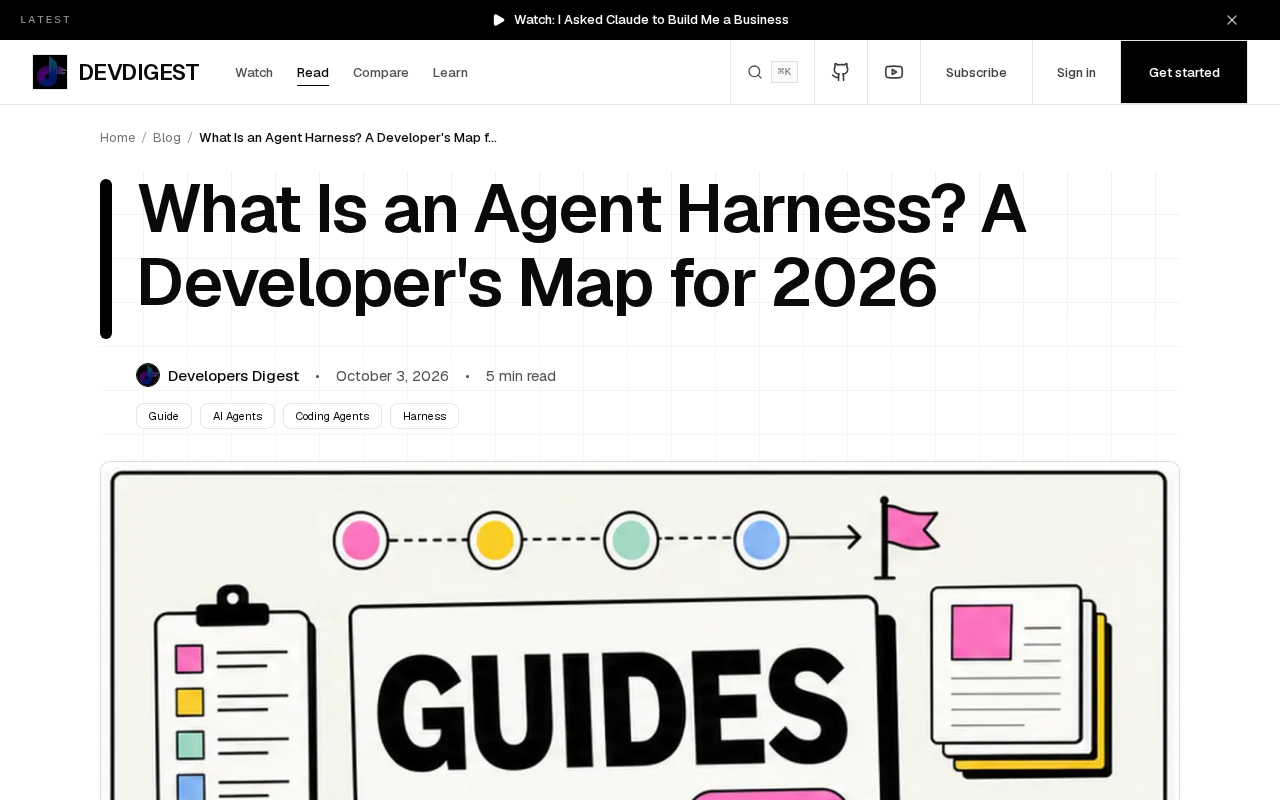
Task: Go to Blog via breadcrumb
Action: (x=167, y=137)
